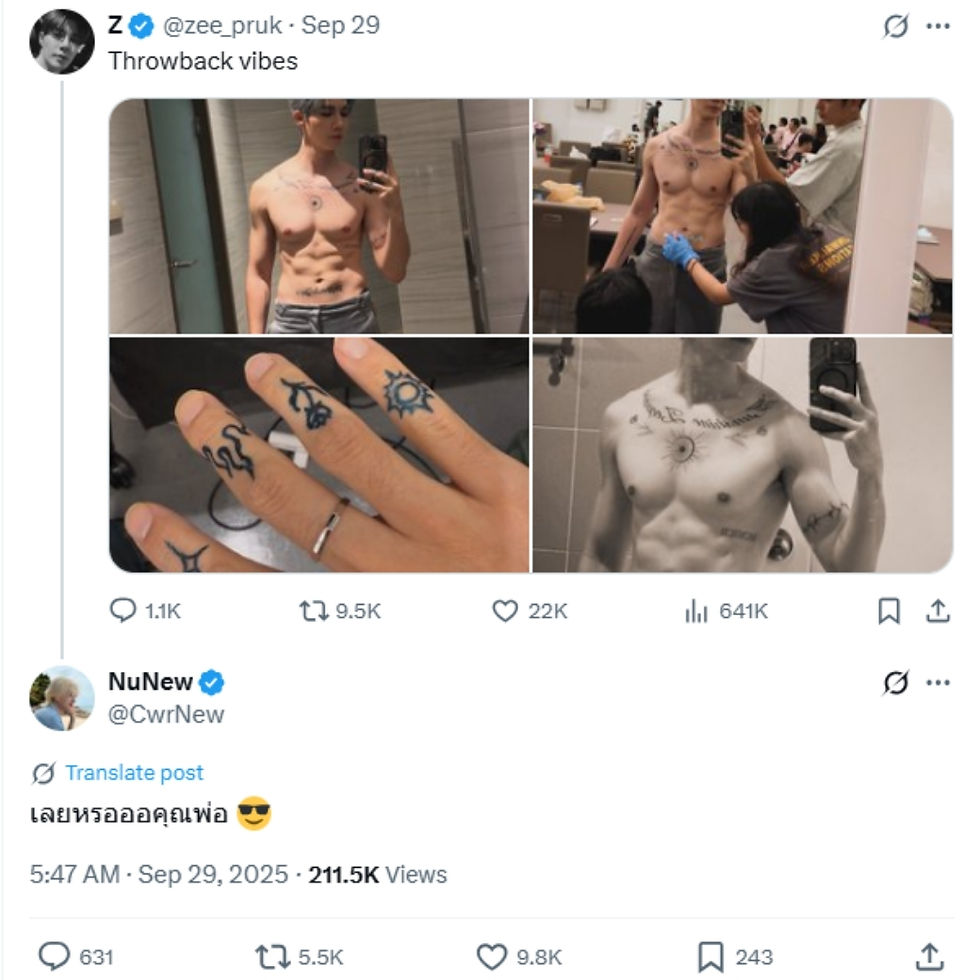The image size is (980, 980).
Task: Repost Z's post with 9.5K reposts
Action: coord(315,611)
